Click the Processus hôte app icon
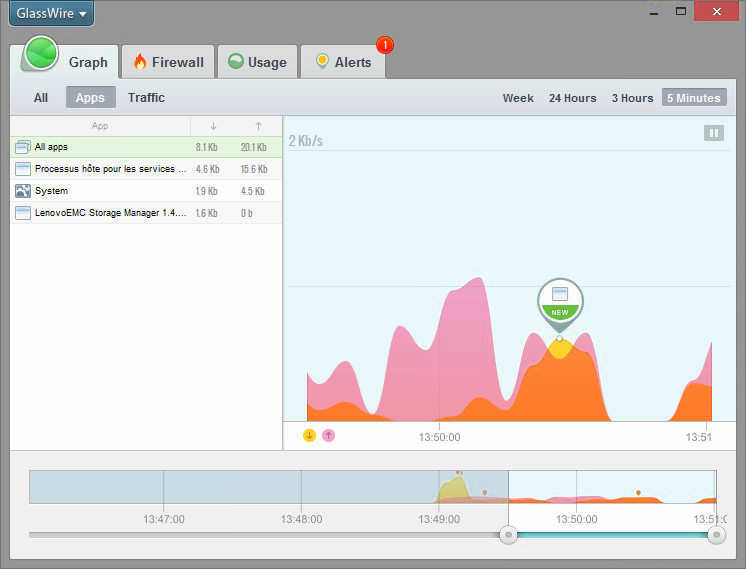 [x=23, y=169]
